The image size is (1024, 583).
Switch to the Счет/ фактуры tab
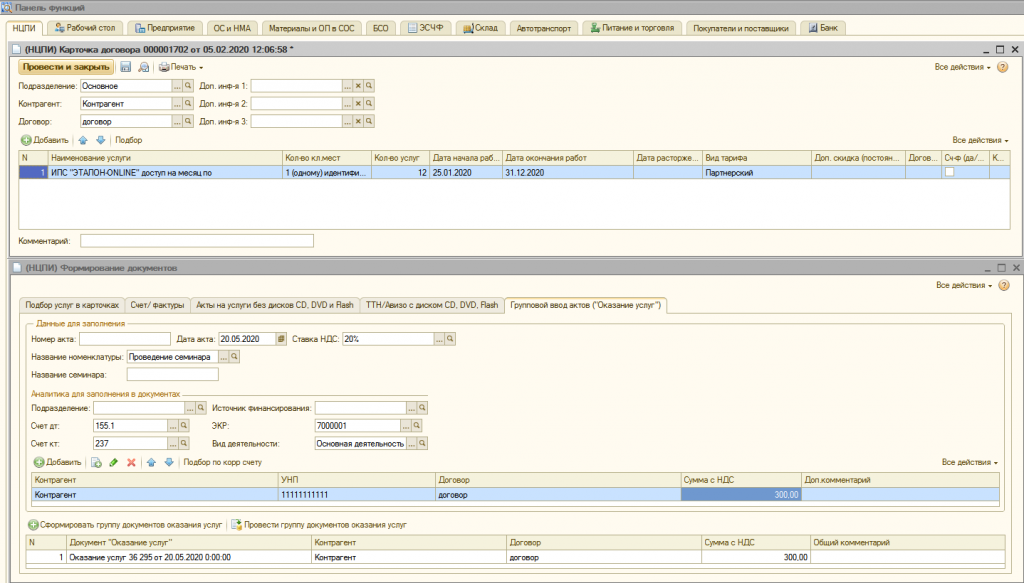pyautogui.click(x=158, y=305)
